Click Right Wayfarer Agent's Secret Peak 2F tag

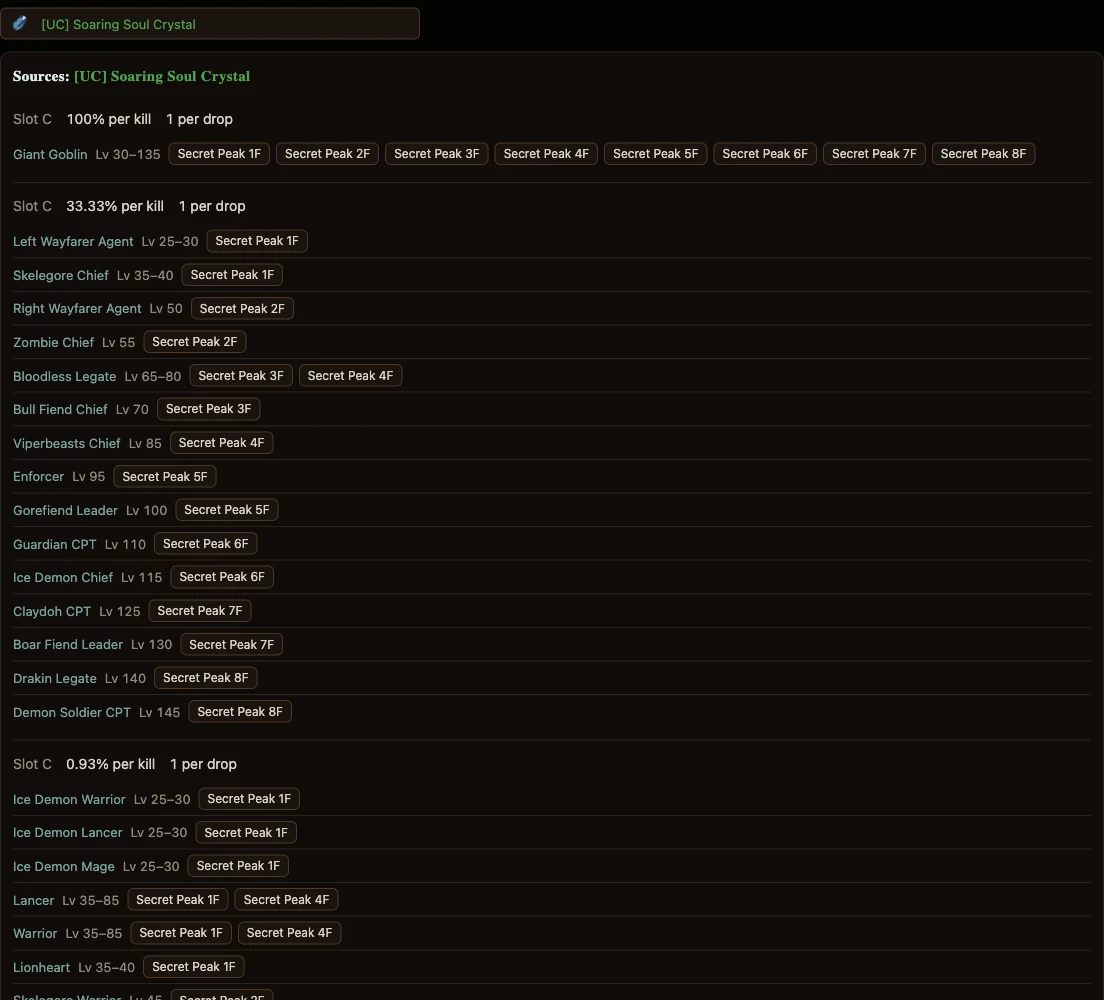(242, 308)
